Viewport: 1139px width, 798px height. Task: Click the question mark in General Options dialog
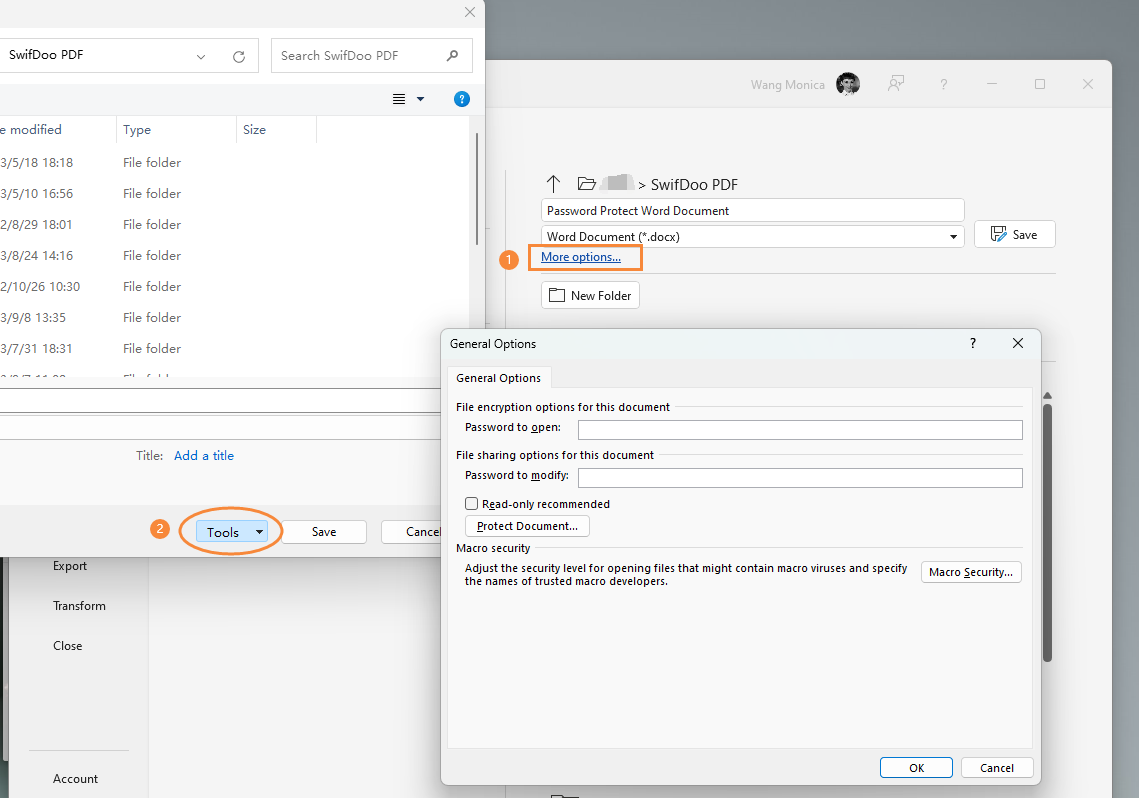pos(973,343)
